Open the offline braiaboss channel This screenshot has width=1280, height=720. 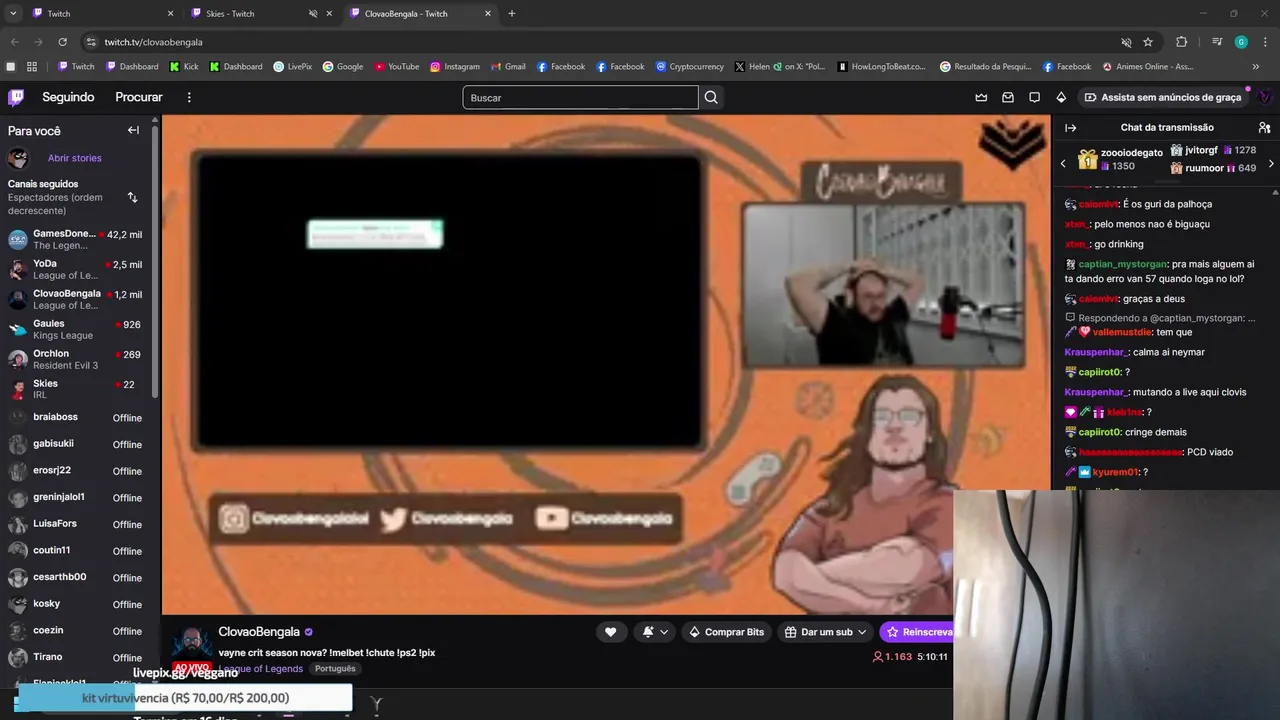(x=75, y=417)
